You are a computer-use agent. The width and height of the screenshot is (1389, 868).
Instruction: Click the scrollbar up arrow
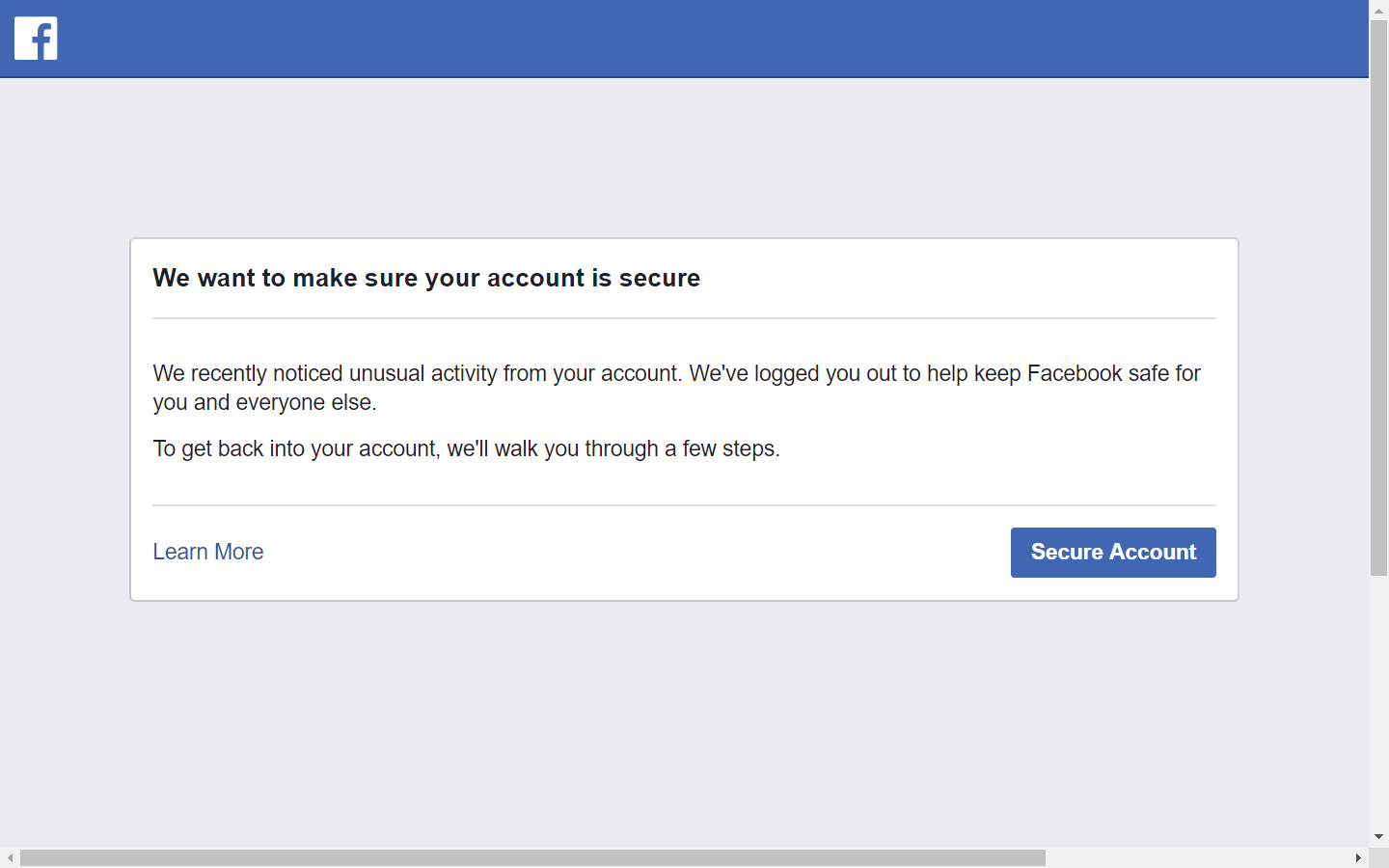tap(1379, 10)
